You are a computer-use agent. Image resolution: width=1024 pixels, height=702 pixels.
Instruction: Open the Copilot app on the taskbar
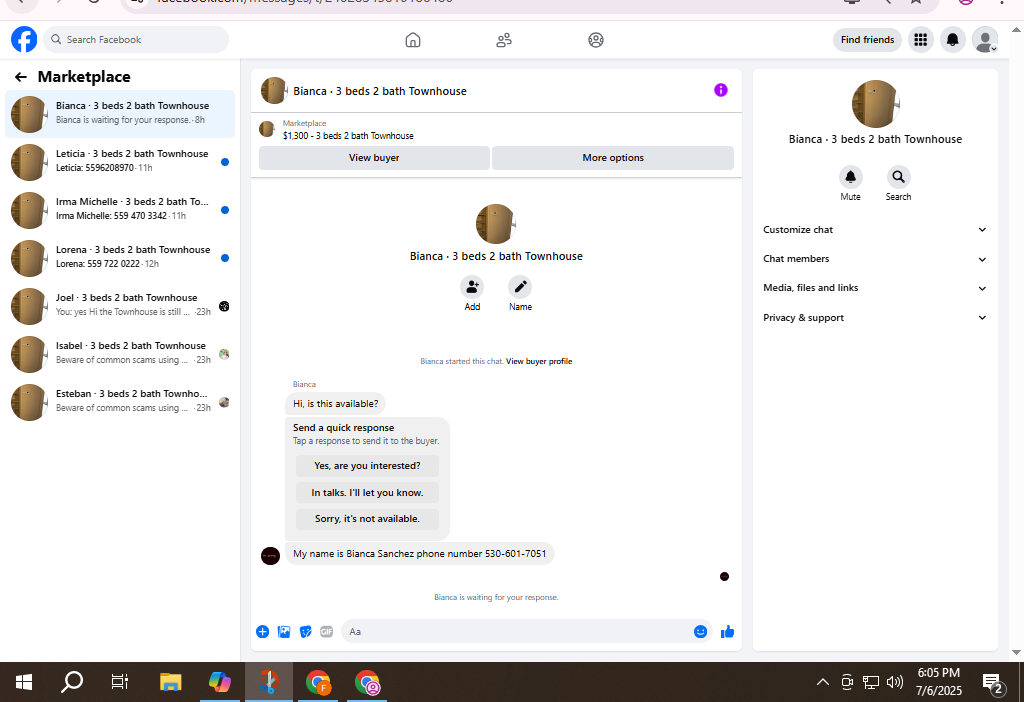[220, 682]
